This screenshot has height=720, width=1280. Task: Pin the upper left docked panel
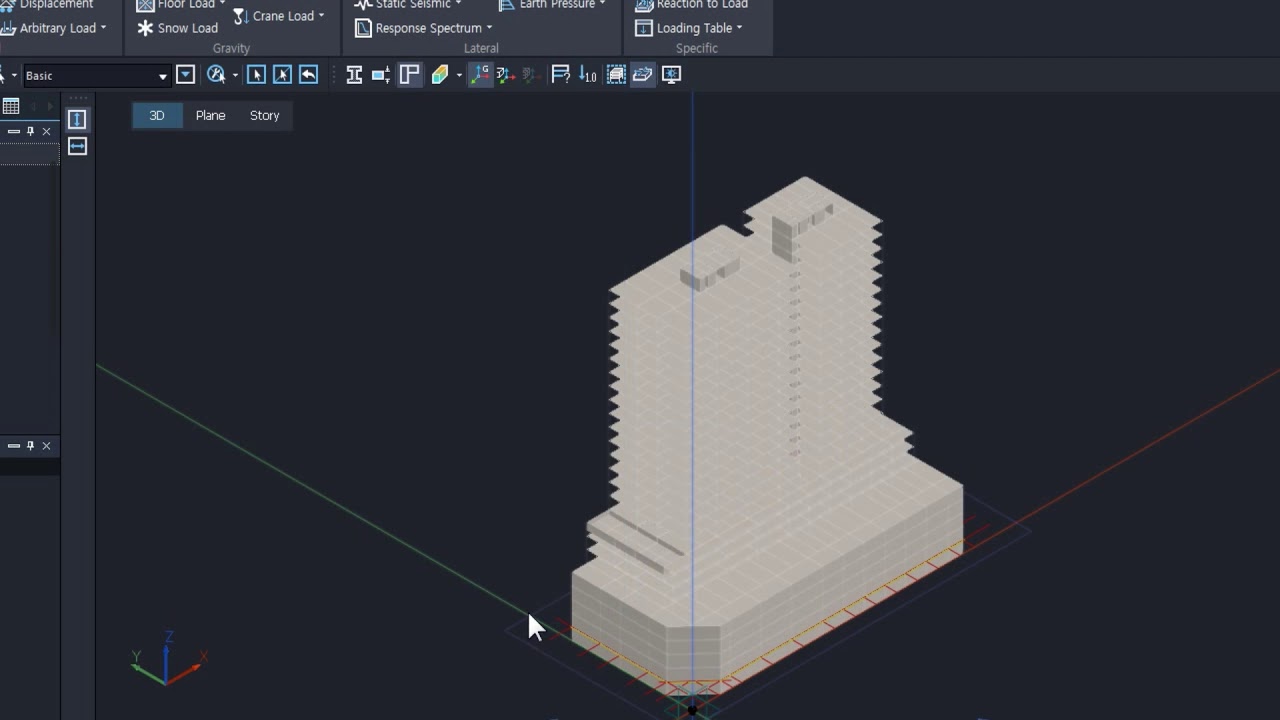click(31, 131)
